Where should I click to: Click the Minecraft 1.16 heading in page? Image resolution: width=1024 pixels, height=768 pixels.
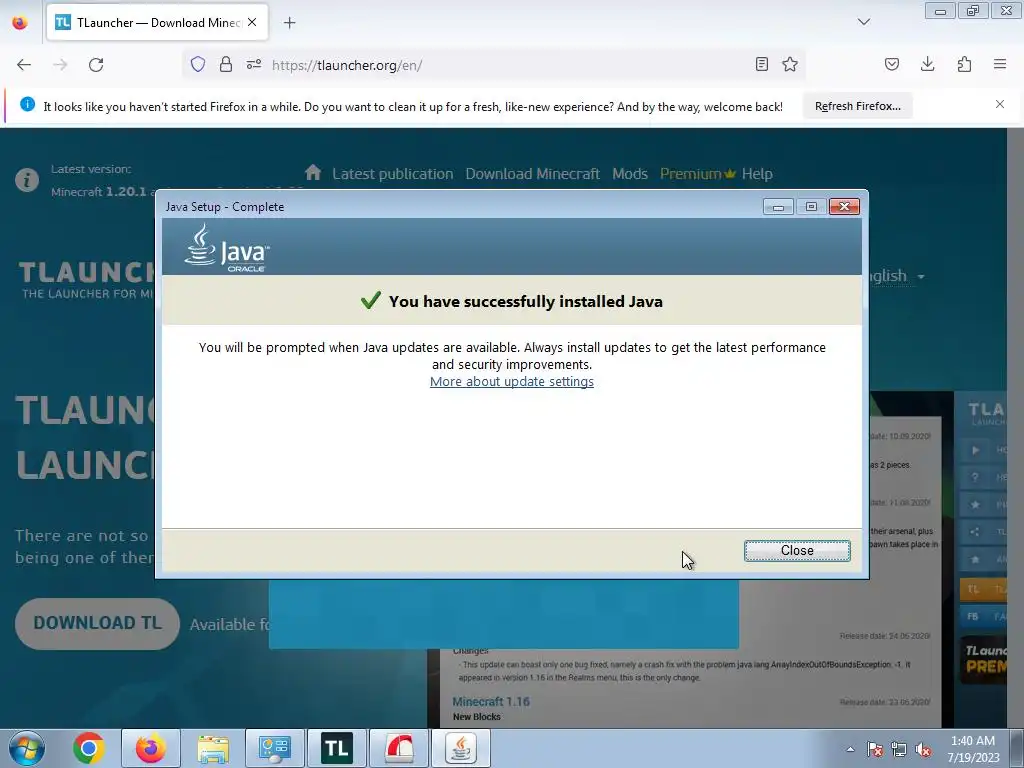[x=491, y=701]
